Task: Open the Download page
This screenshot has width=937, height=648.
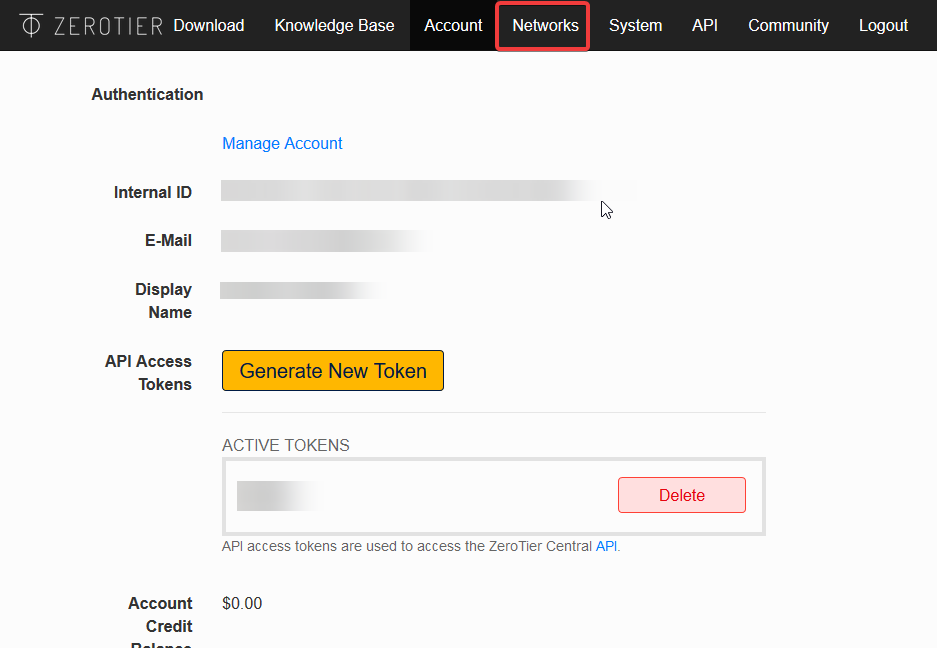Action: click(209, 26)
